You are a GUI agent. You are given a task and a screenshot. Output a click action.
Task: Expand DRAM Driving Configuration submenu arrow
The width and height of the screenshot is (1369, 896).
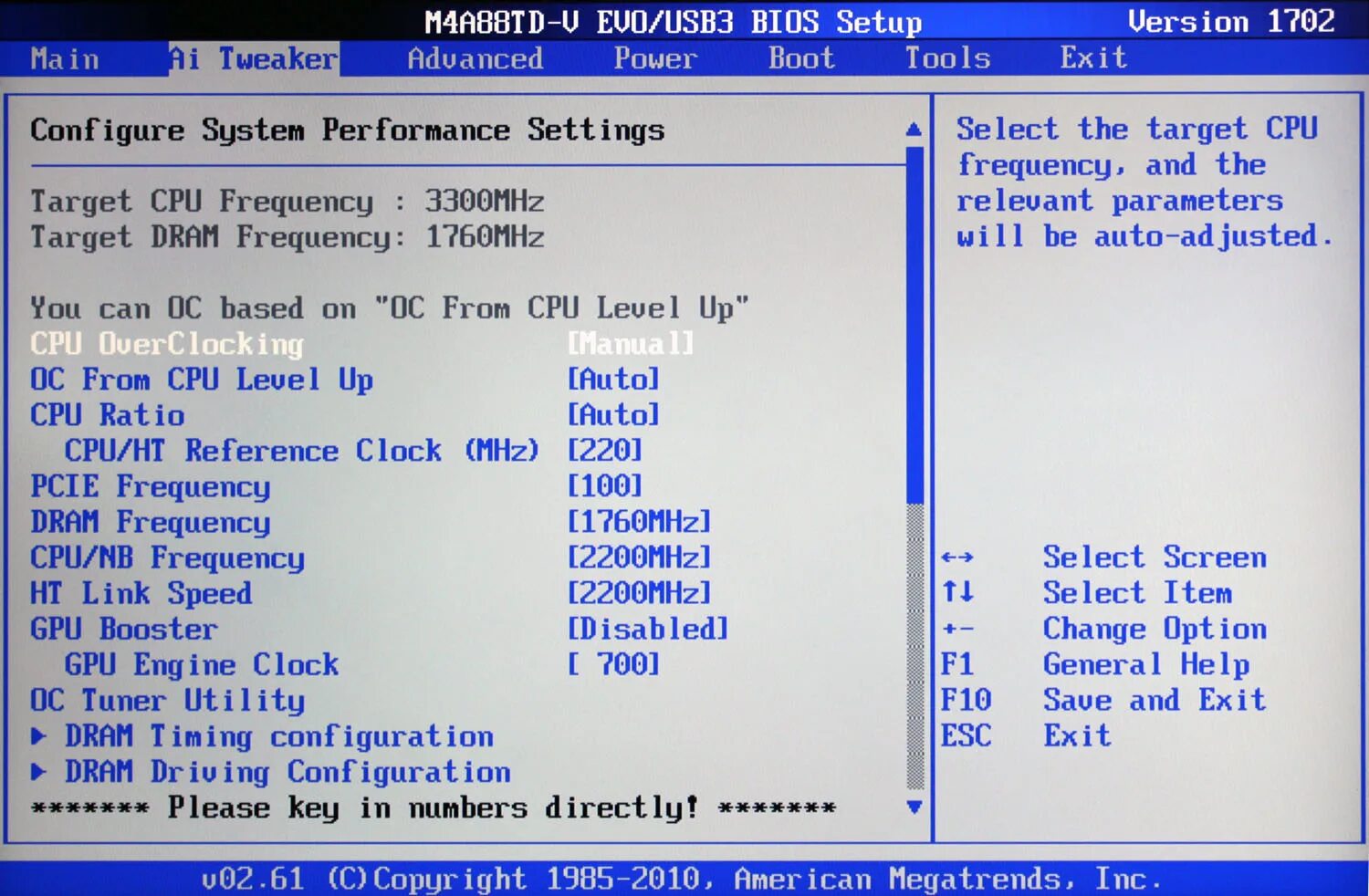(39, 772)
